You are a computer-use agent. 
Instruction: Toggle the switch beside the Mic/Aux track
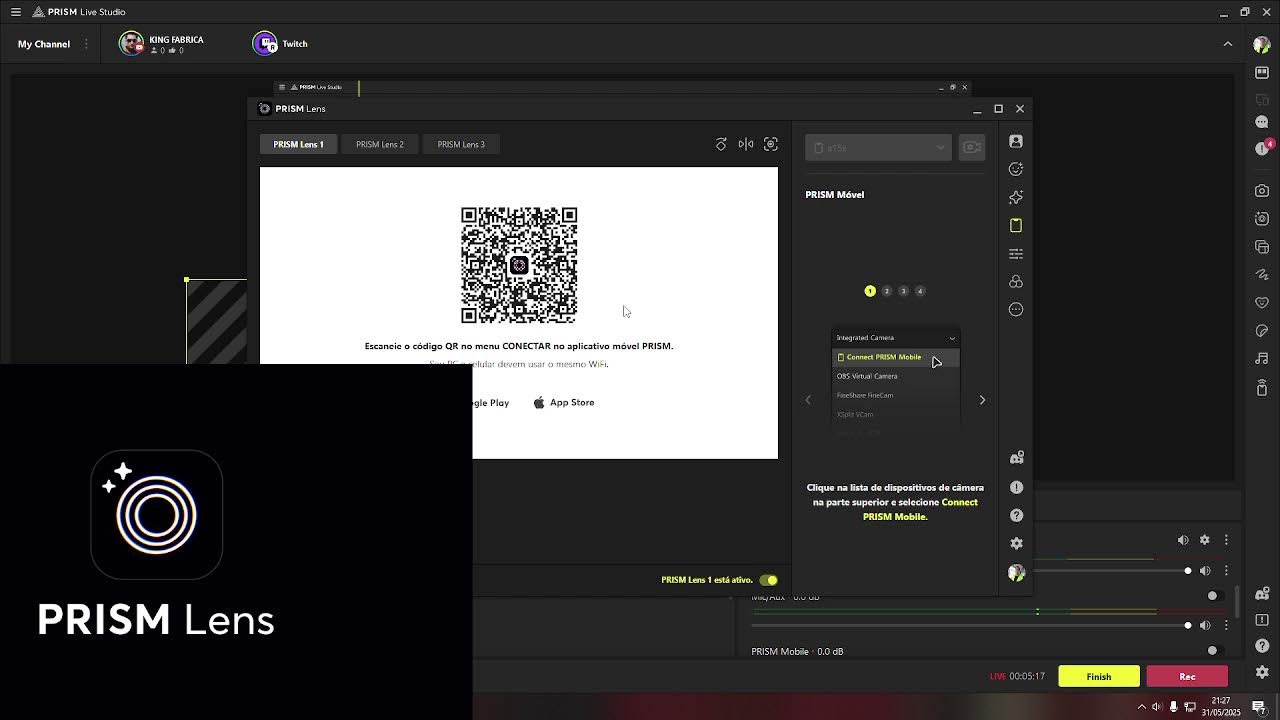click(x=1213, y=596)
